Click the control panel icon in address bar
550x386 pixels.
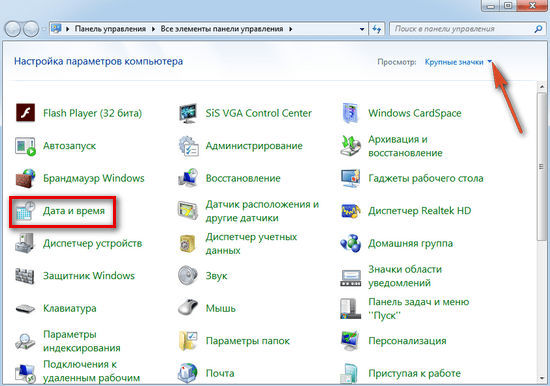pos(56,29)
